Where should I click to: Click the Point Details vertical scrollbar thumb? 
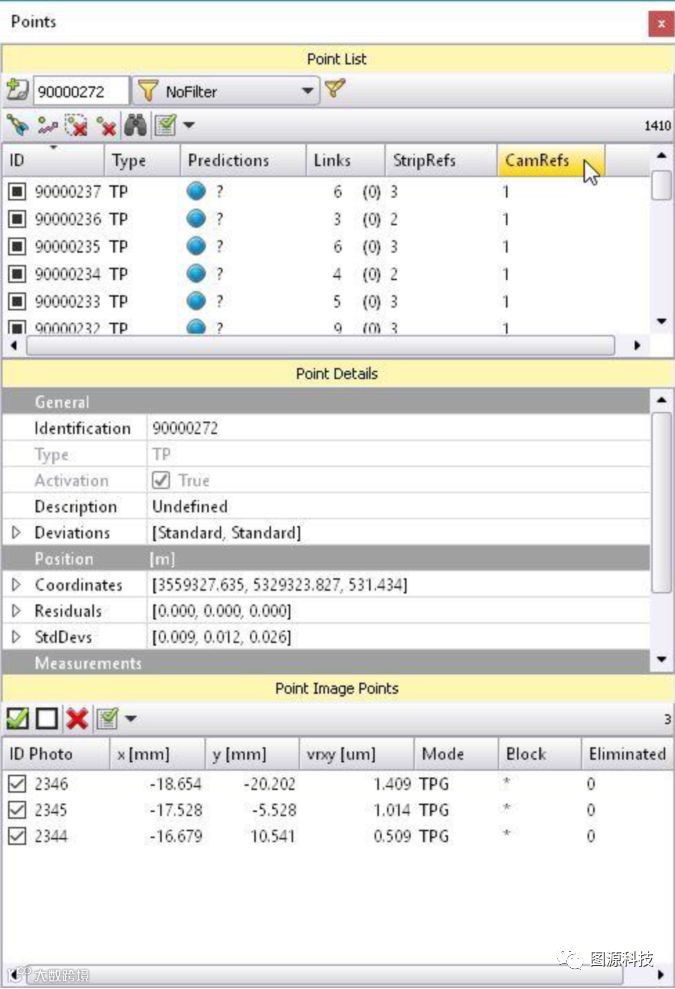click(661, 502)
